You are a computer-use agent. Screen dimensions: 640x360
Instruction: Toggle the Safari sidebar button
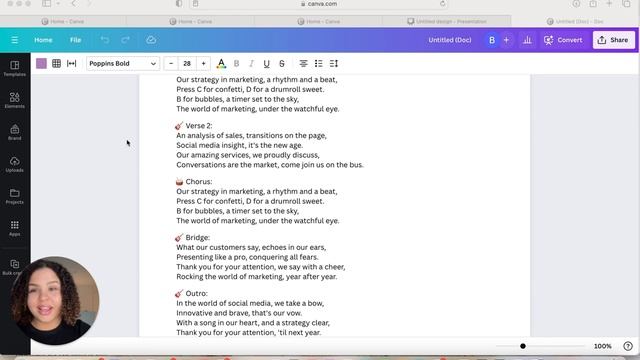(47, 4)
